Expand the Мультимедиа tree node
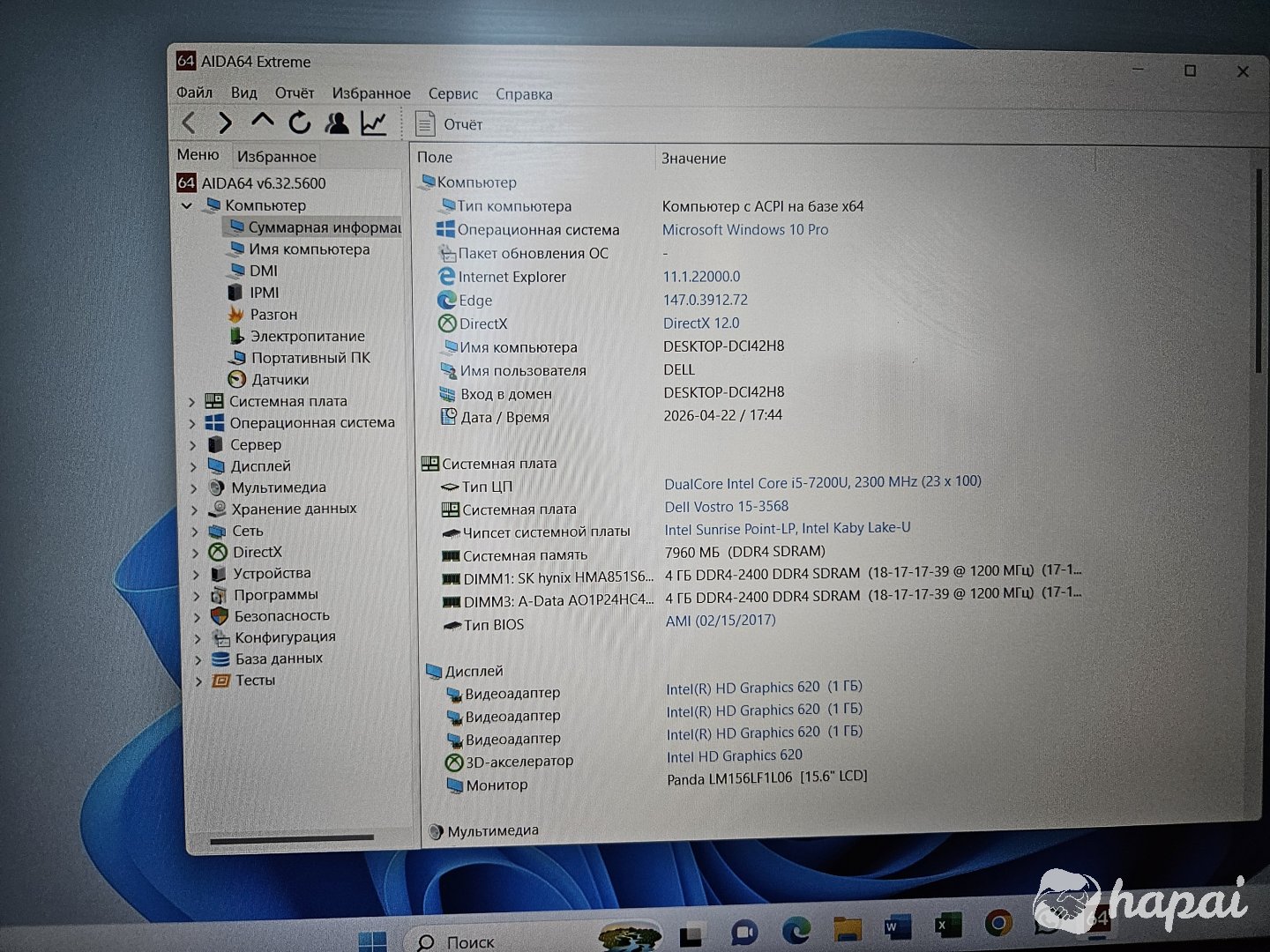The width and height of the screenshot is (1270, 952). pos(194,487)
